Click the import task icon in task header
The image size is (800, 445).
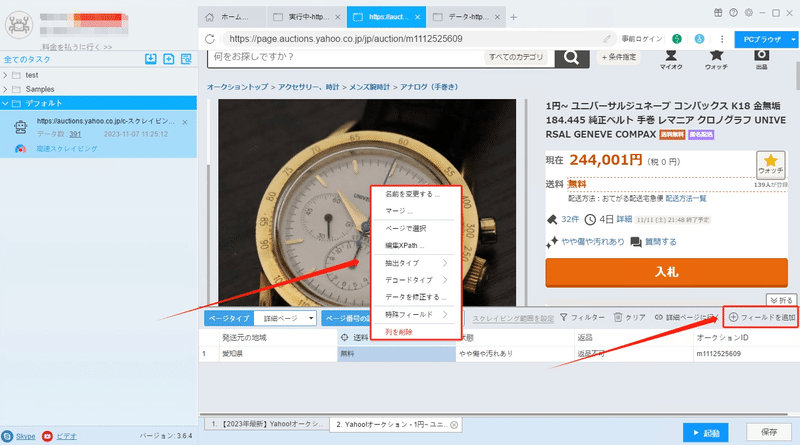[151, 59]
